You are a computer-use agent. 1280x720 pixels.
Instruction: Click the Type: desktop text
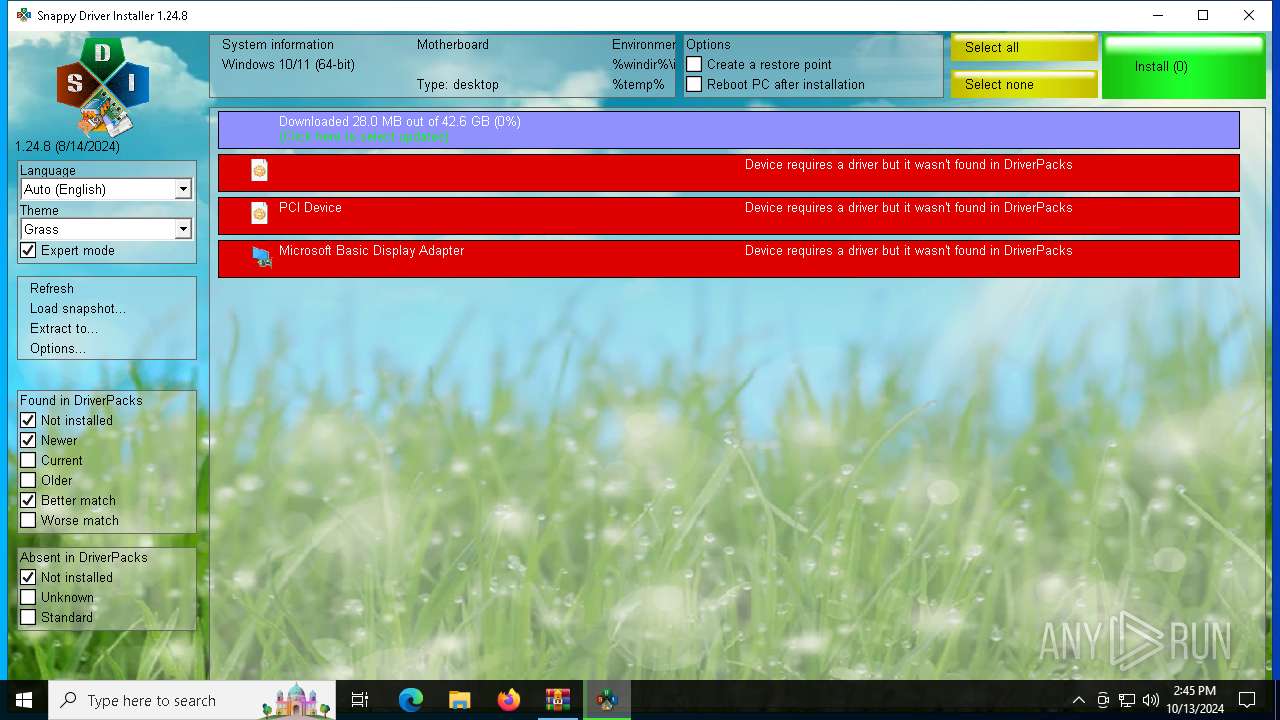click(458, 84)
